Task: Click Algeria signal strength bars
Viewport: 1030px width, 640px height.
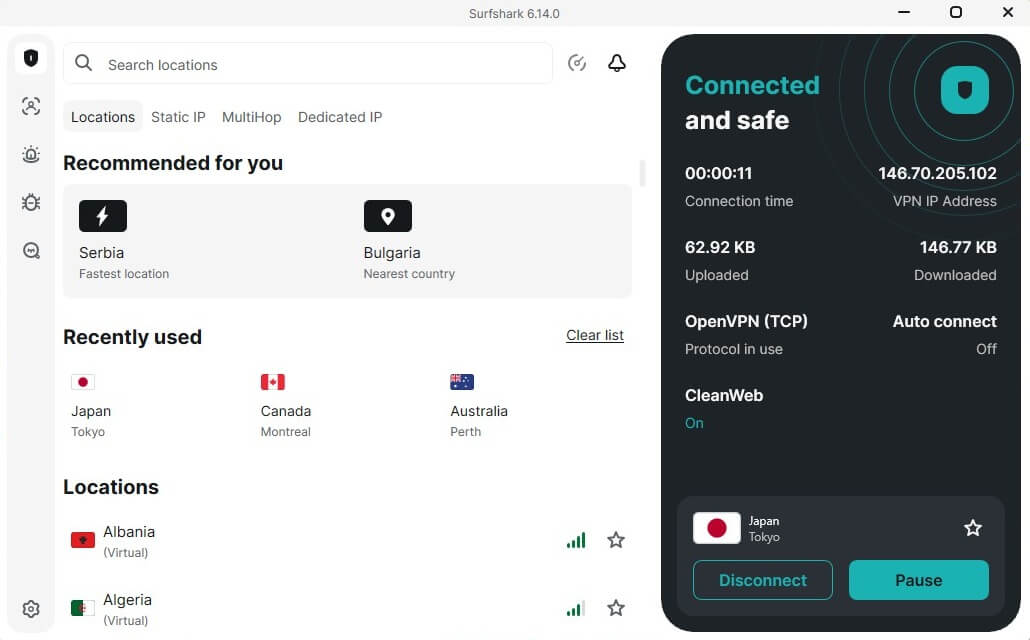Action: (576, 608)
